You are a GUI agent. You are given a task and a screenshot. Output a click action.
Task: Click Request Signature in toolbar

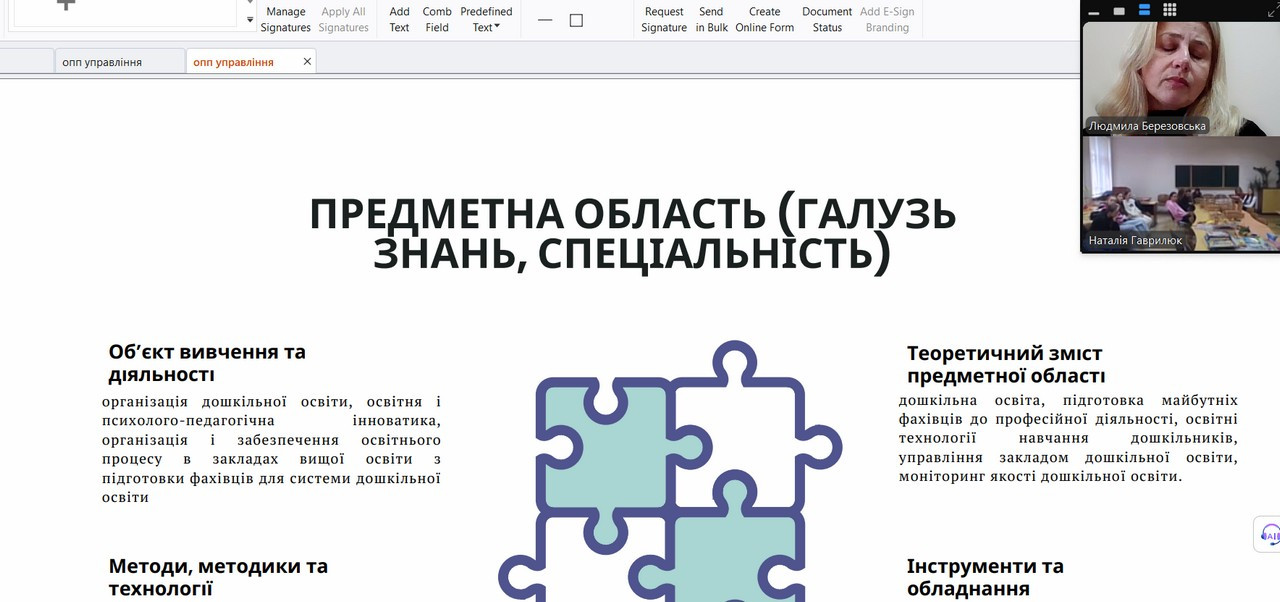click(x=664, y=19)
